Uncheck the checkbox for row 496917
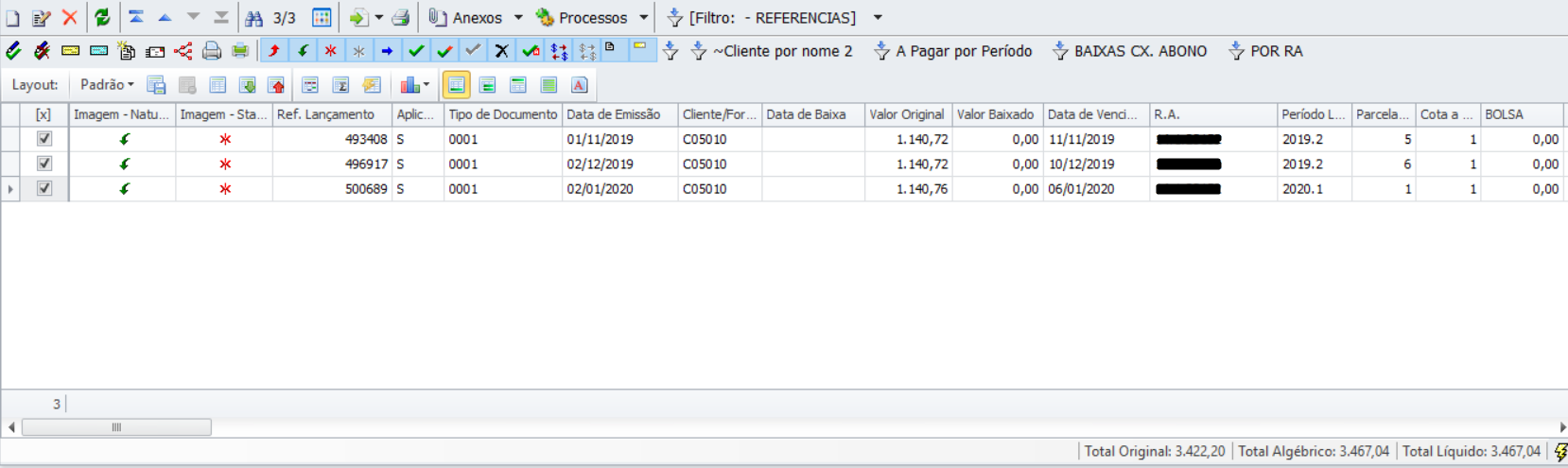Screen dimensions: 1568x468 pyautogui.click(x=44, y=164)
